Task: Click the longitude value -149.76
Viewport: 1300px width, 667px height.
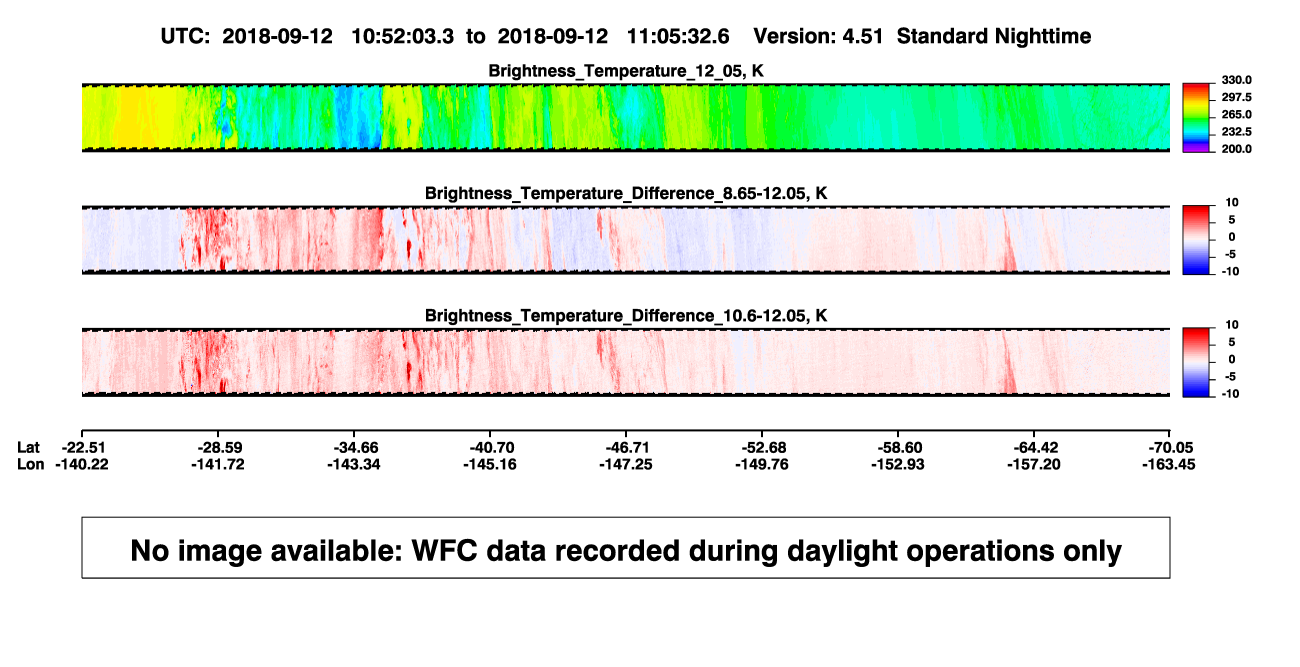Action: click(763, 464)
